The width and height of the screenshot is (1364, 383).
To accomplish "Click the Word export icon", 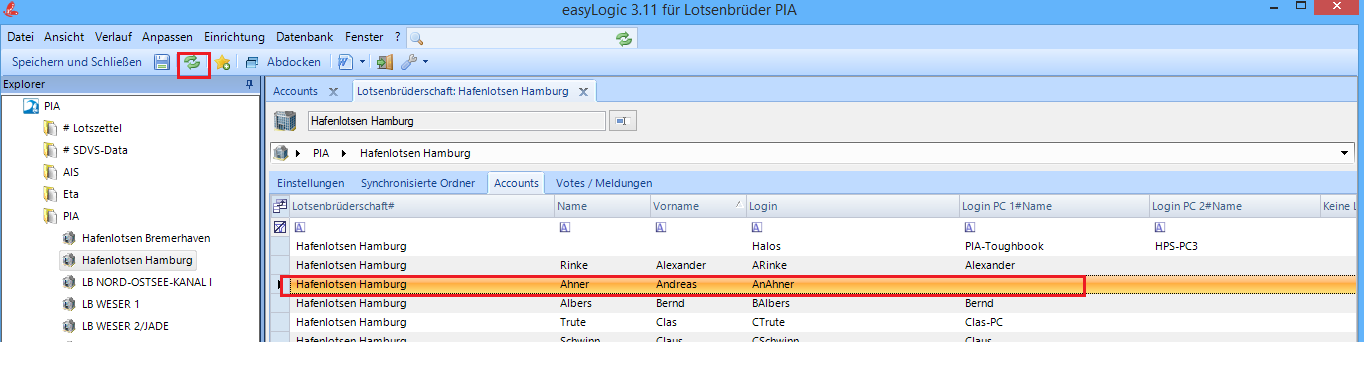I will (344, 62).
